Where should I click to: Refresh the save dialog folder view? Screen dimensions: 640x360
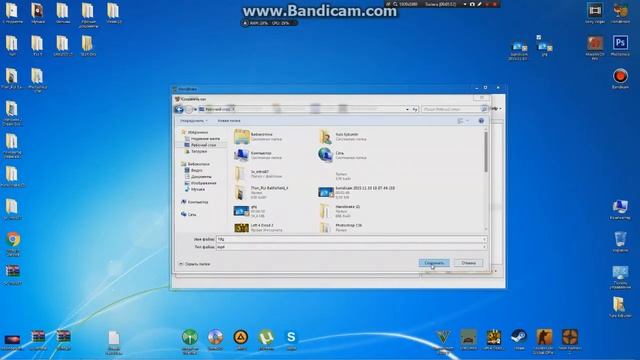coord(415,109)
